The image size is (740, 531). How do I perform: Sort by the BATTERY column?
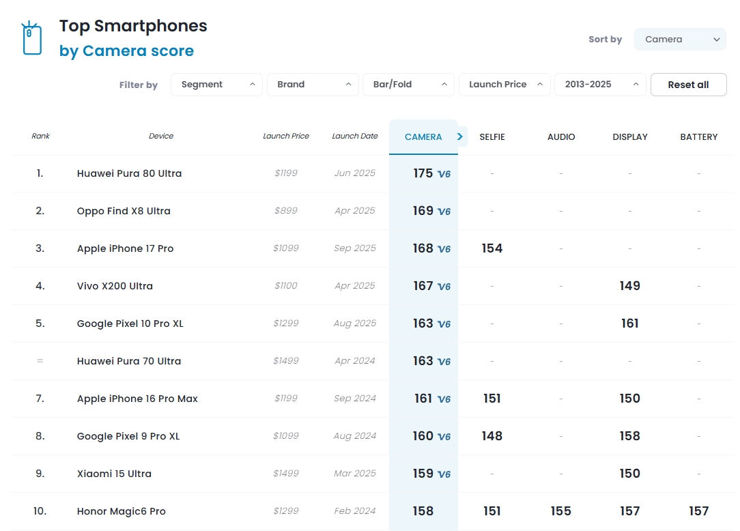[698, 137]
